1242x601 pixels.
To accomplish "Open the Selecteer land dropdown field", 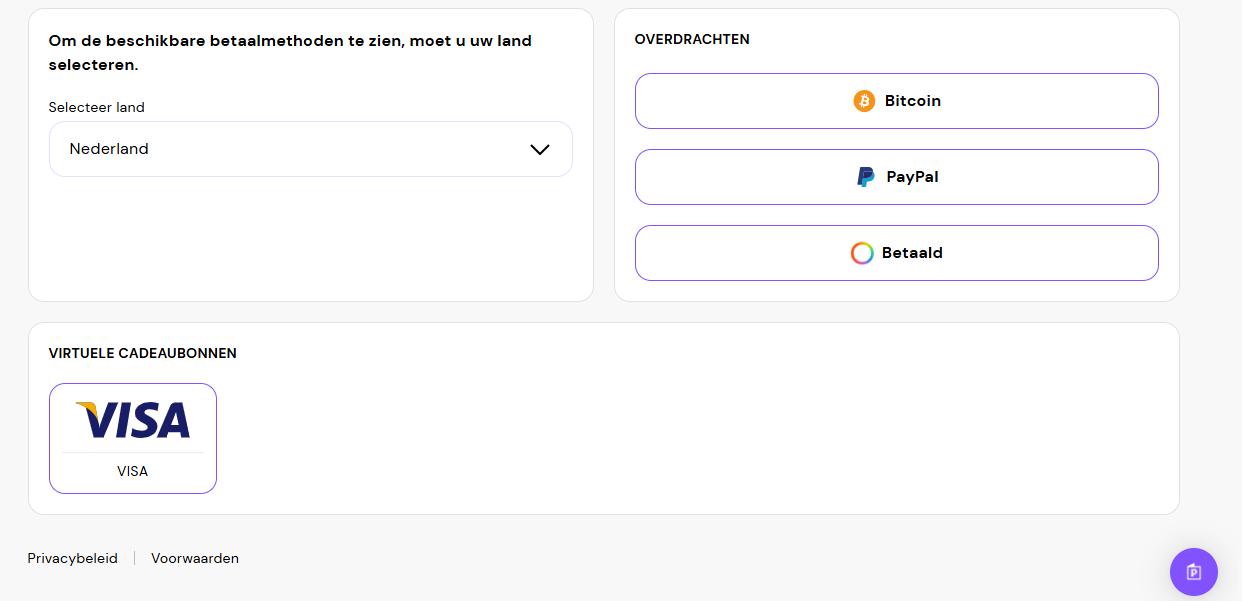I will click(310, 149).
